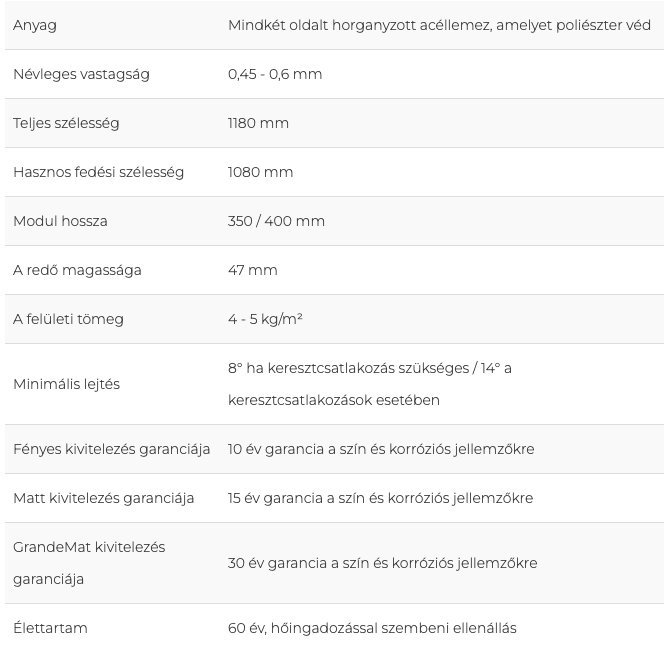664x650 pixels.
Task: Click the Fényes kivitelezés garanciája label
Action: (111, 449)
